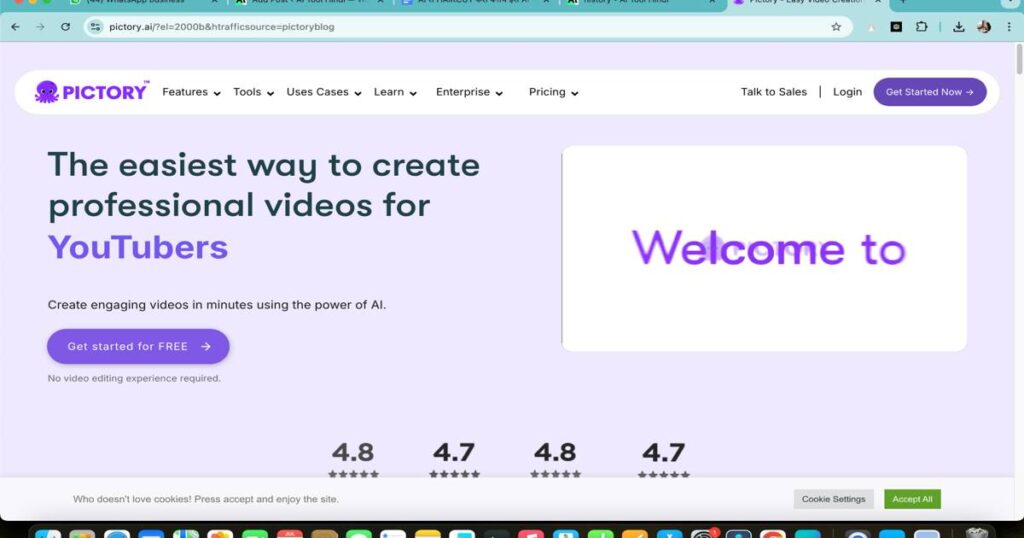This screenshot has height=538, width=1024.
Task: Click the Pictory octopus logo
Action: [x=91, y=92]
